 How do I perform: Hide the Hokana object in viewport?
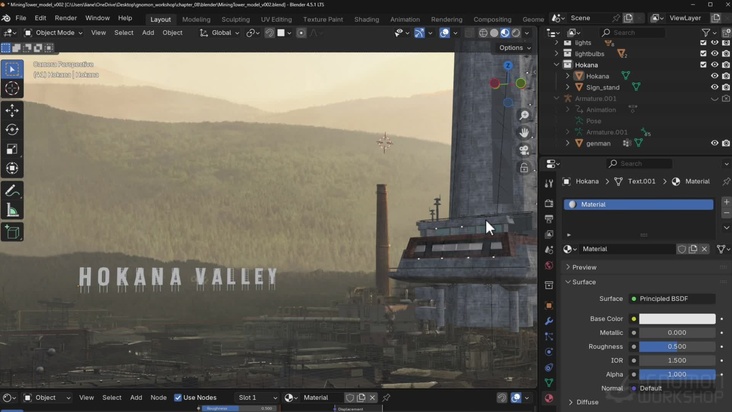[x=715, y=76]
